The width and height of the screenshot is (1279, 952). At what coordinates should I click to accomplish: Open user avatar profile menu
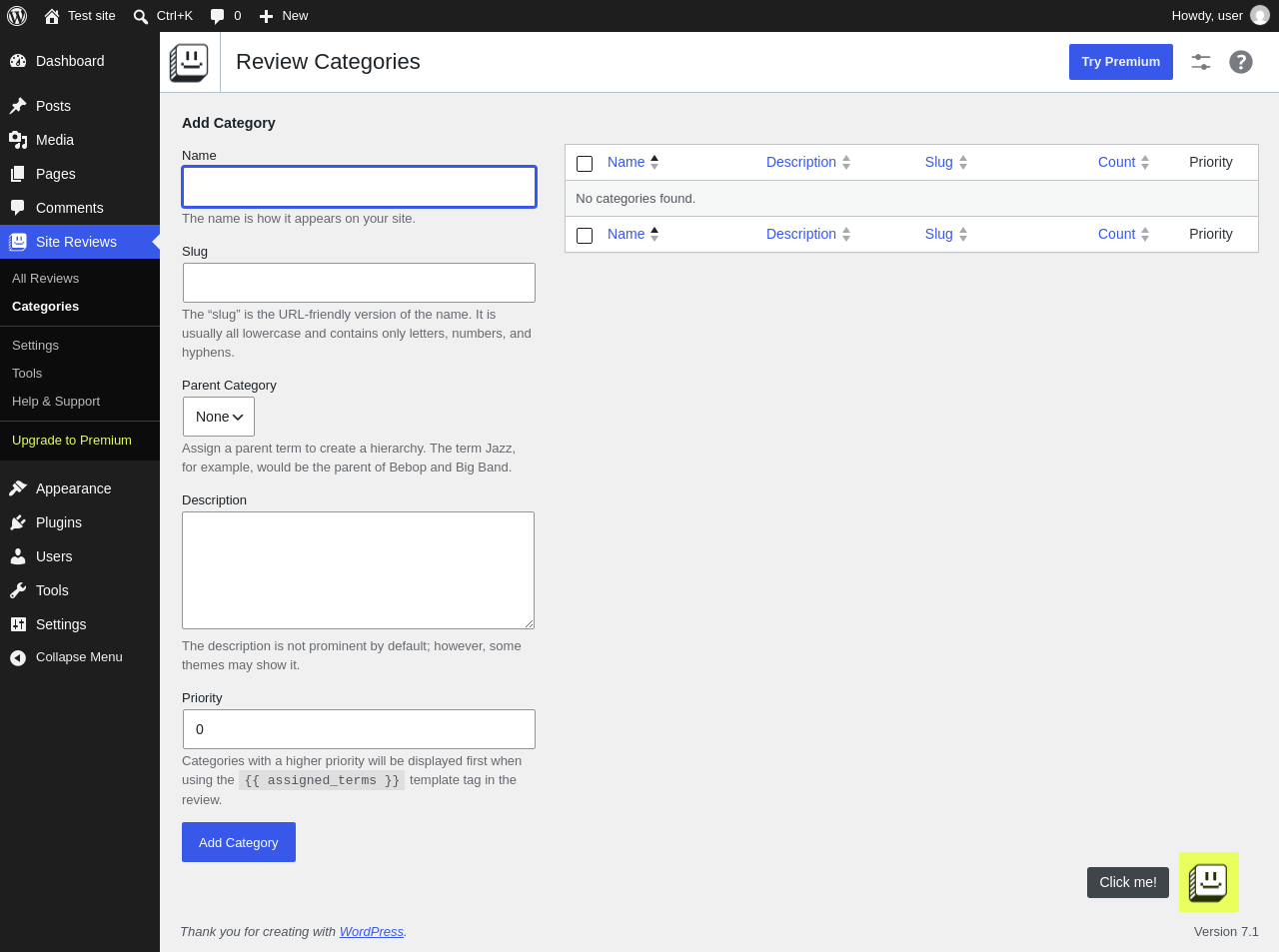[x=1260, y=16]
